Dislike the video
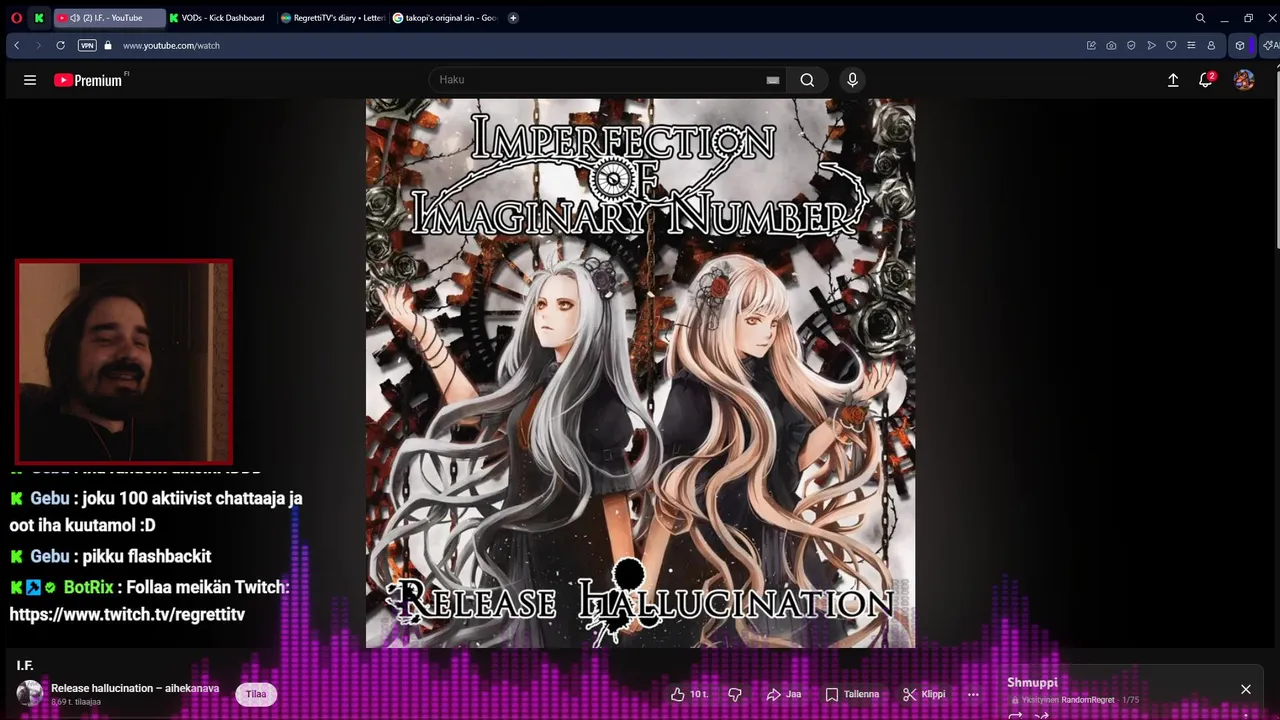 point(735,694)
